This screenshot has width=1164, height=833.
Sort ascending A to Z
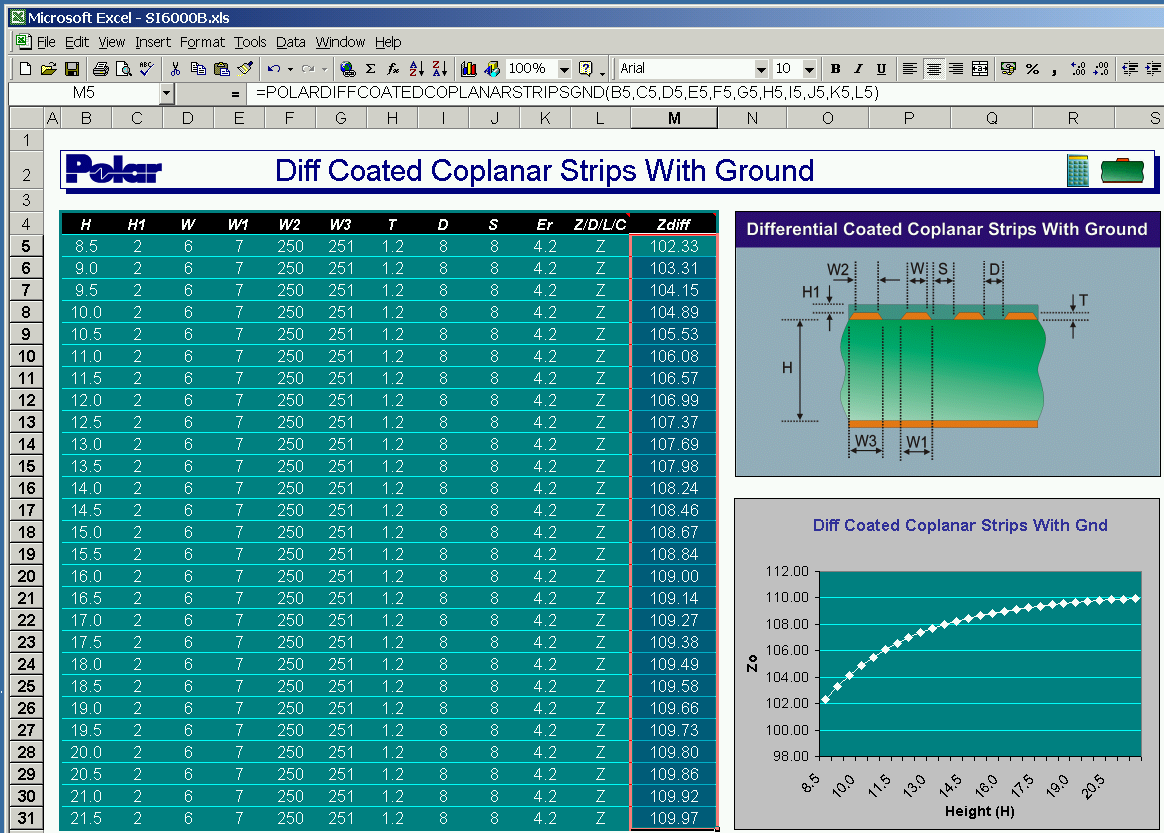416,69
